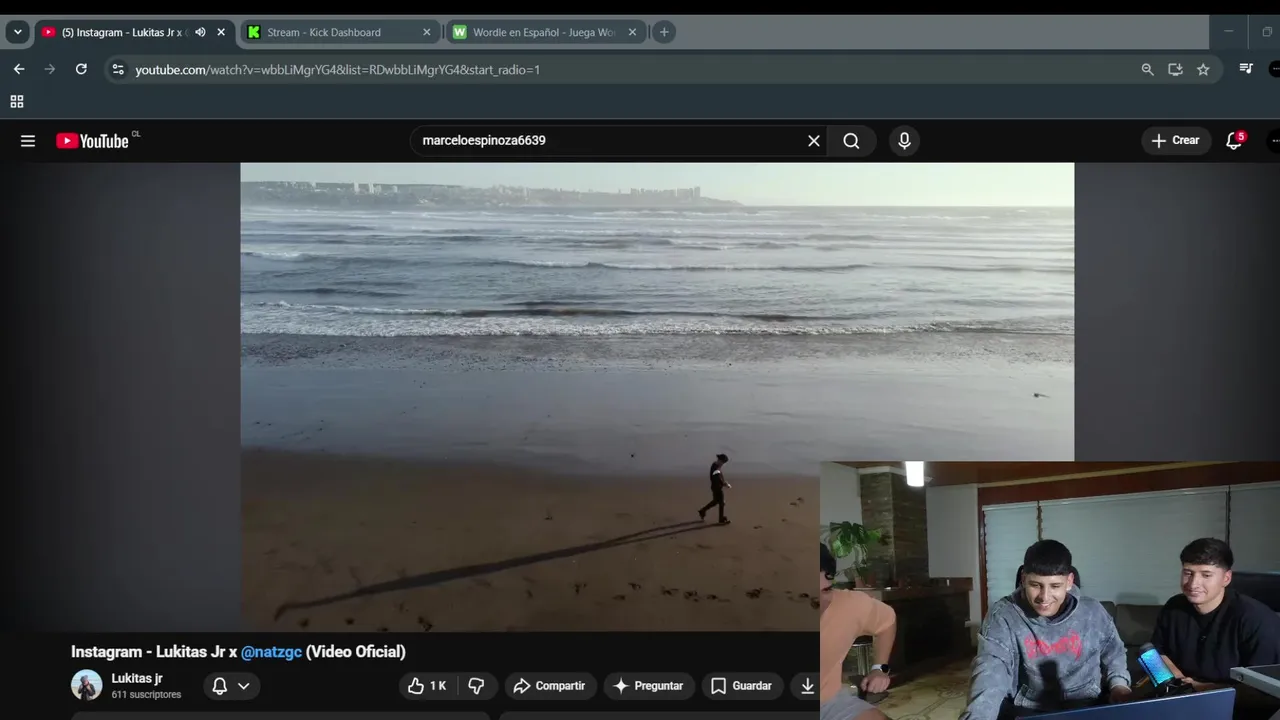Viewport: 1280px width, 720px height.
Task: Switch to Stream - Kick Dashboard tab
Action: (338, 32)
